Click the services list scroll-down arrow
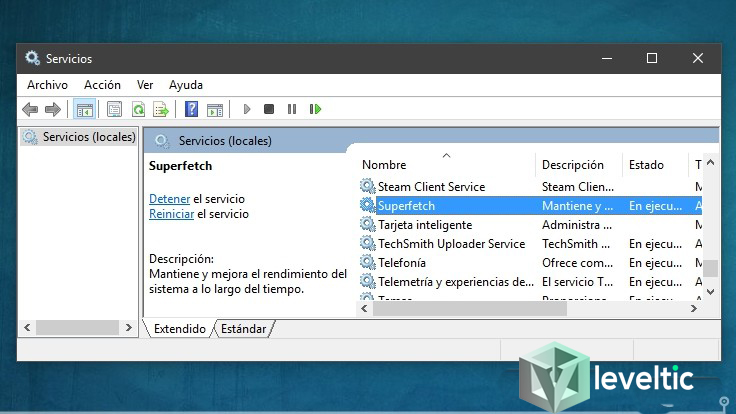 [711, 291]
